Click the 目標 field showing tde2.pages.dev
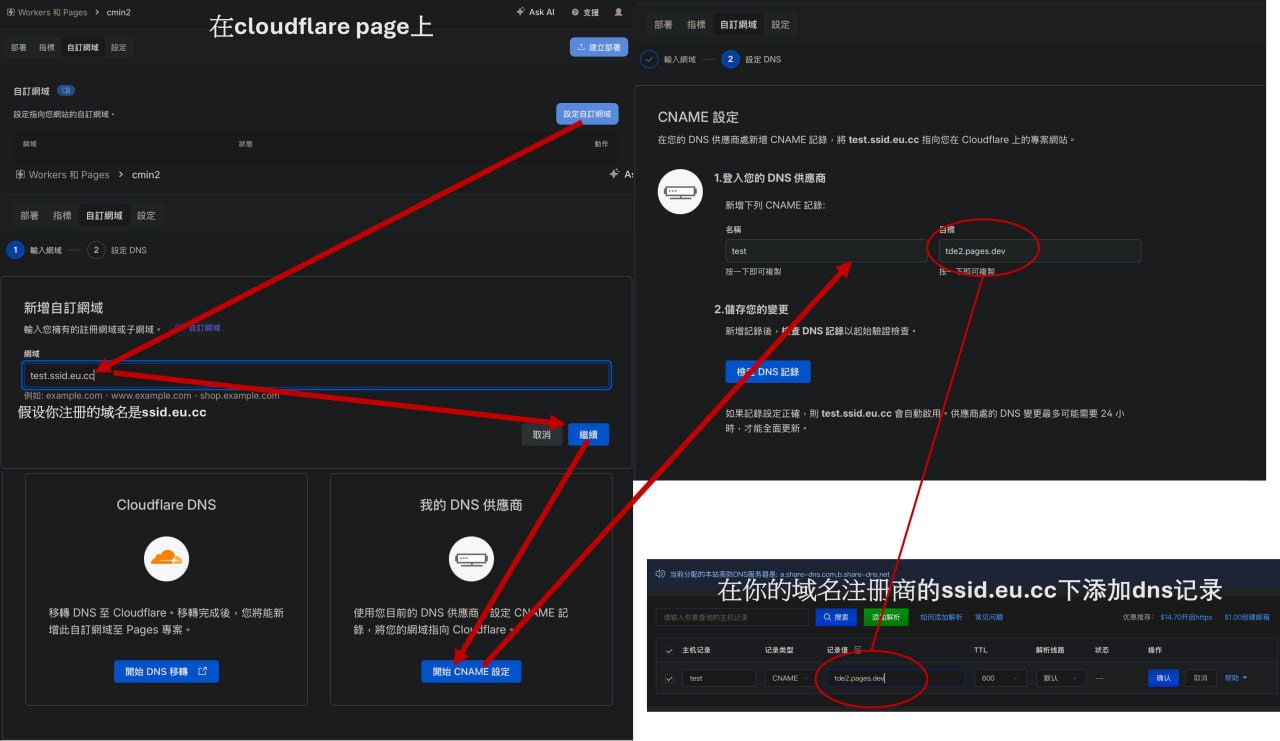This screenshot has width=1280, height=741. (x=1040, y=251)
